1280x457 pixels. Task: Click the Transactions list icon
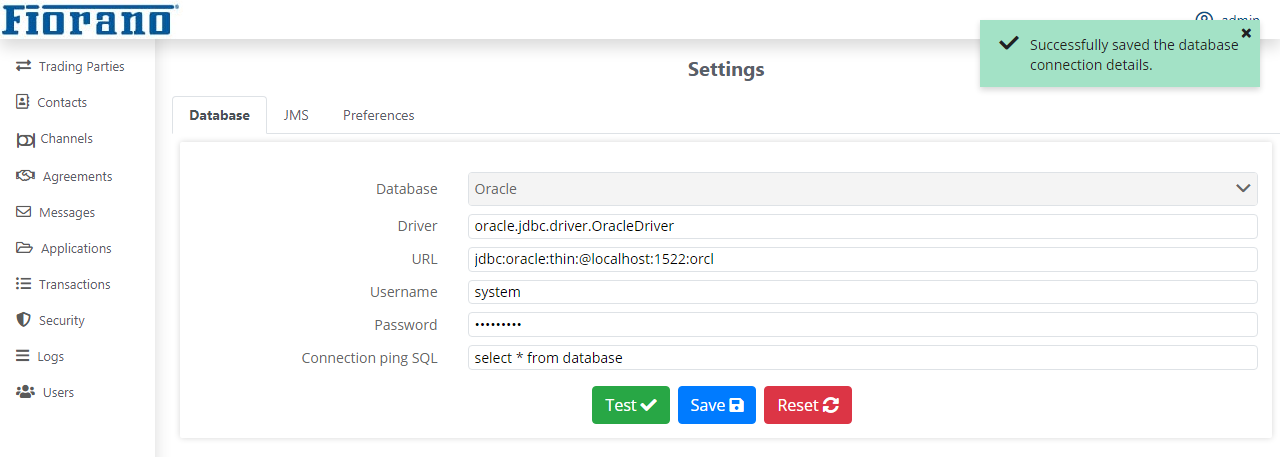pos(23,284)
